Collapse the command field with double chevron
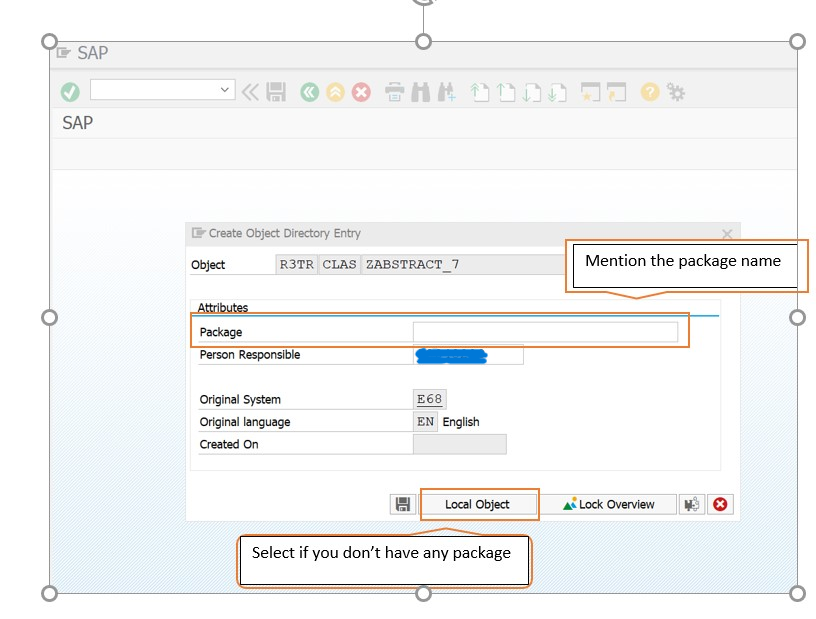The height and width of the screenshot is (619, 816). click(x=250, y=92)
